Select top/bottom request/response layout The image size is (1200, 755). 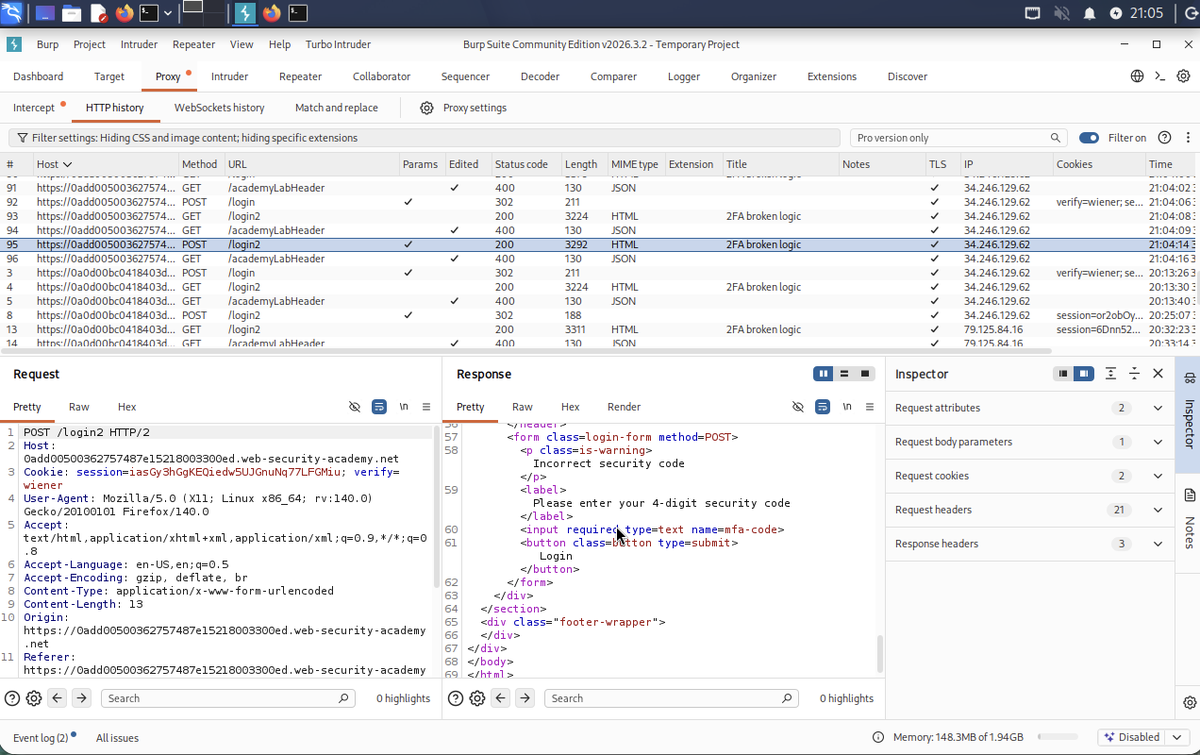click(845, 374)
